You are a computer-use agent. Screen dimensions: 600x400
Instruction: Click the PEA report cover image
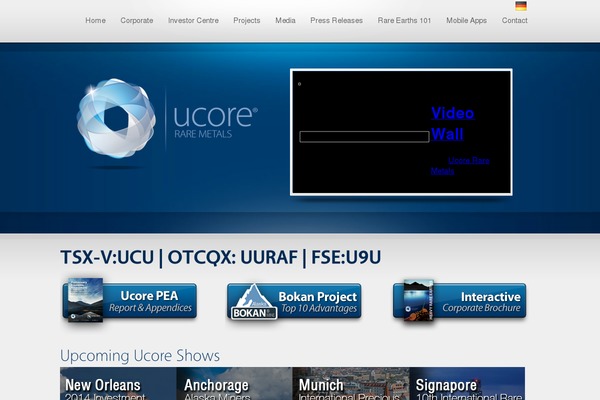(85, 300)
